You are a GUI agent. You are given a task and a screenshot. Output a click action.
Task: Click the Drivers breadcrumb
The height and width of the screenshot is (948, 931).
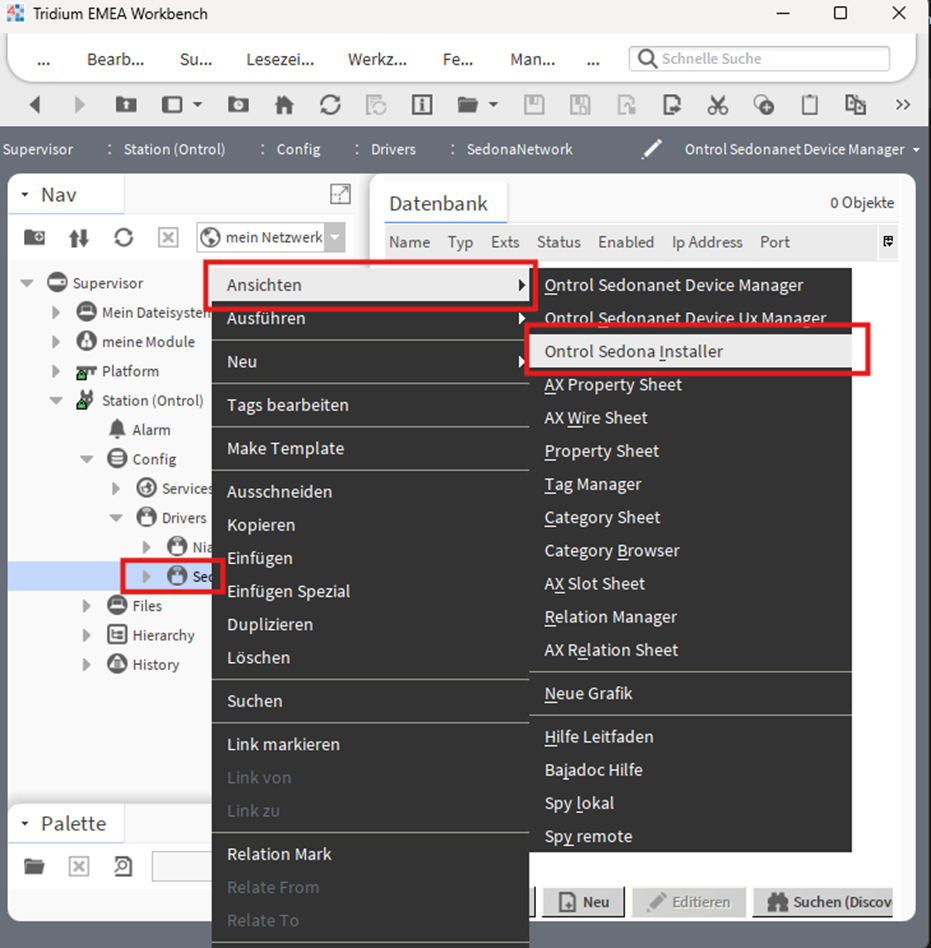click(393, 149)
